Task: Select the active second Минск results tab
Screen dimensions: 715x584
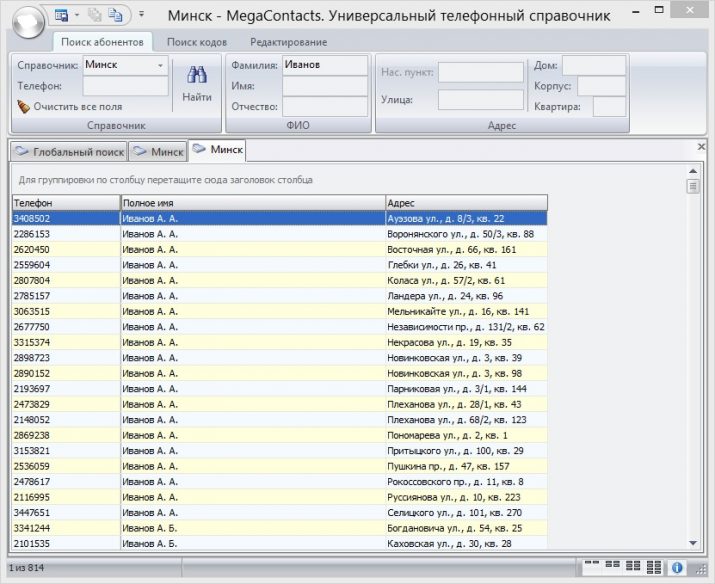Action: pos(217,150)
